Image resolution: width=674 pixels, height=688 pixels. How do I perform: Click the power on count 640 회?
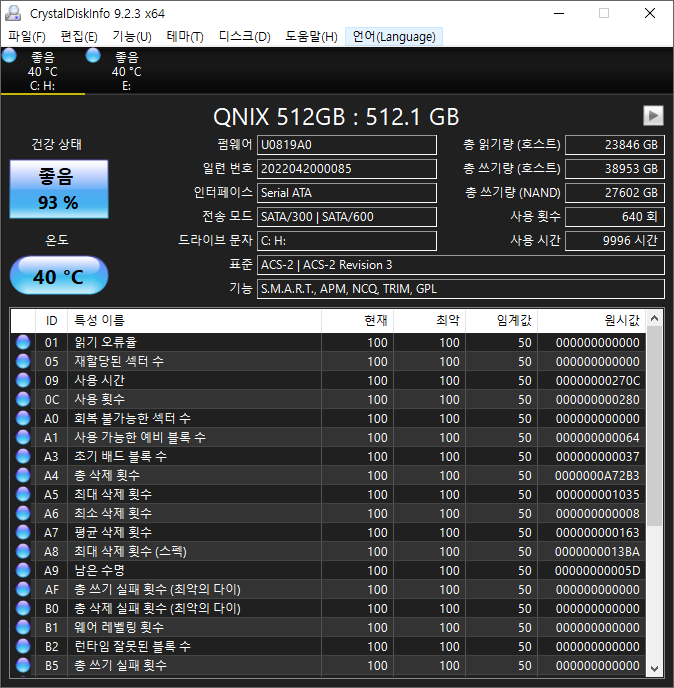(x=615, y=217)
